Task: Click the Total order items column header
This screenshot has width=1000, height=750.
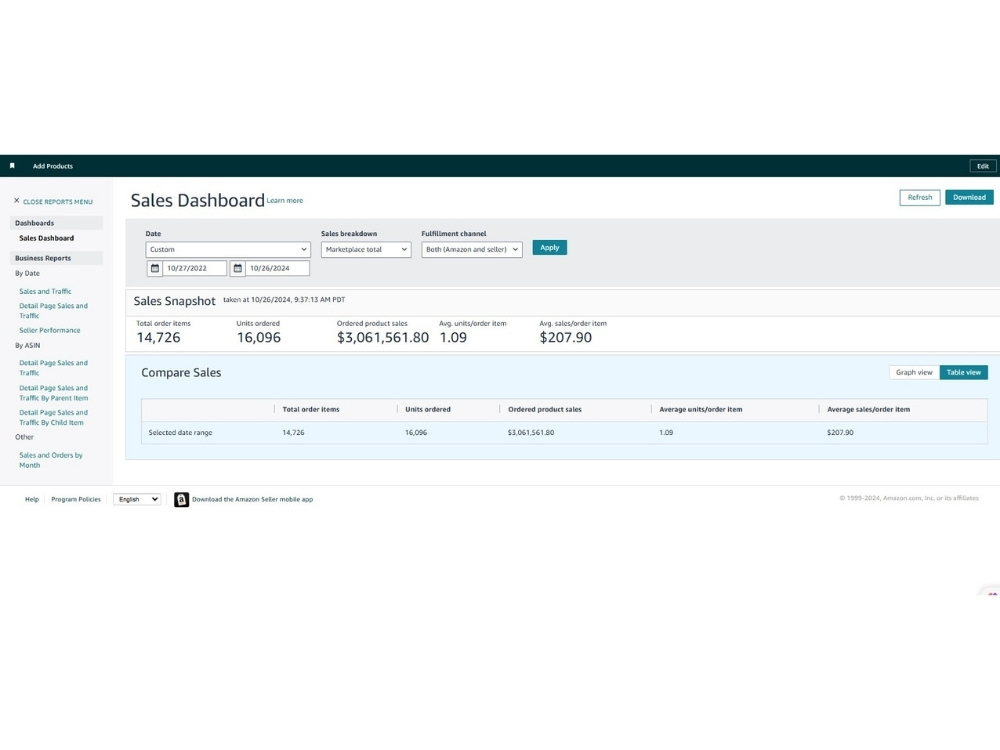Action: pos(311,409)
